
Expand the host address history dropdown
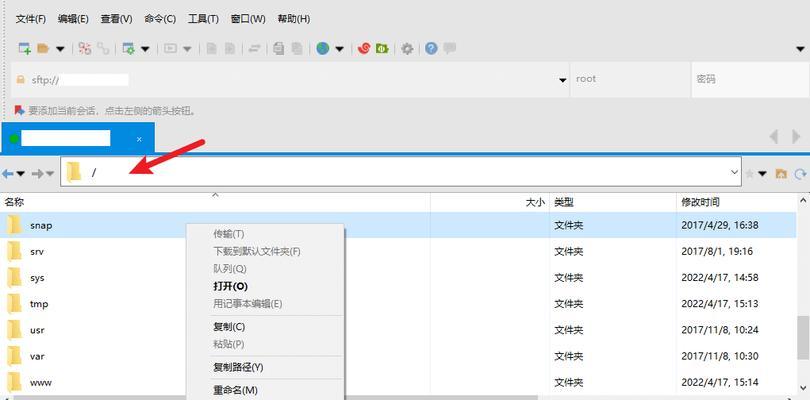point(563,81)
